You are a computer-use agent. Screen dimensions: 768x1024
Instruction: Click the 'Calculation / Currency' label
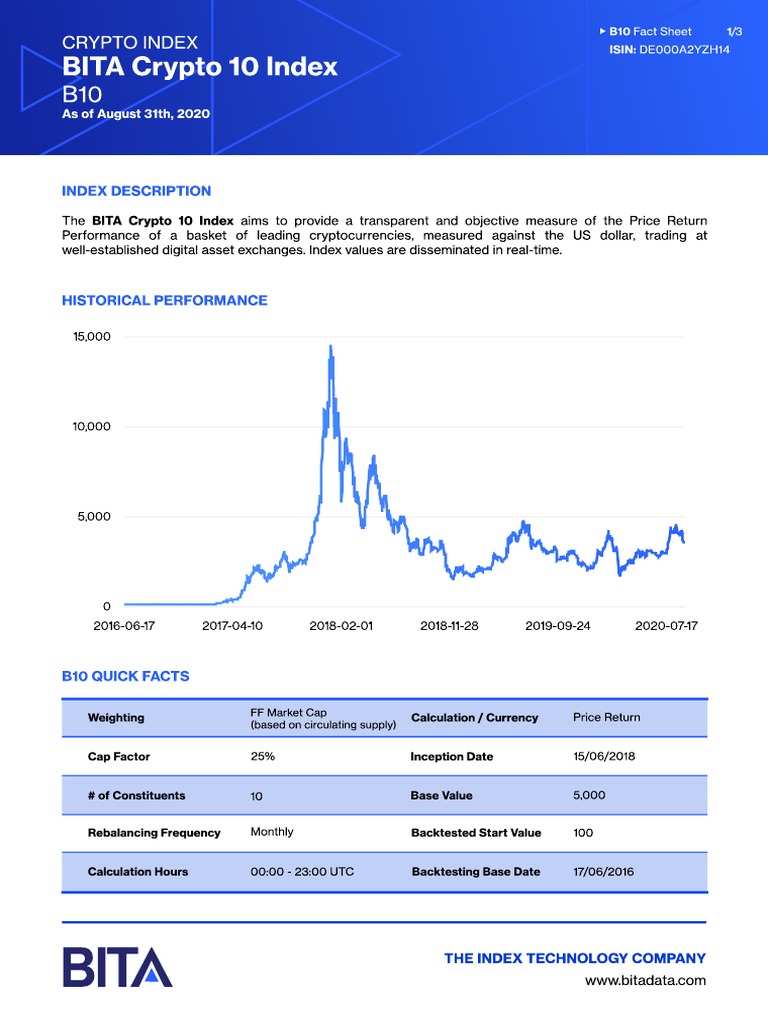(x=475, y=718)
